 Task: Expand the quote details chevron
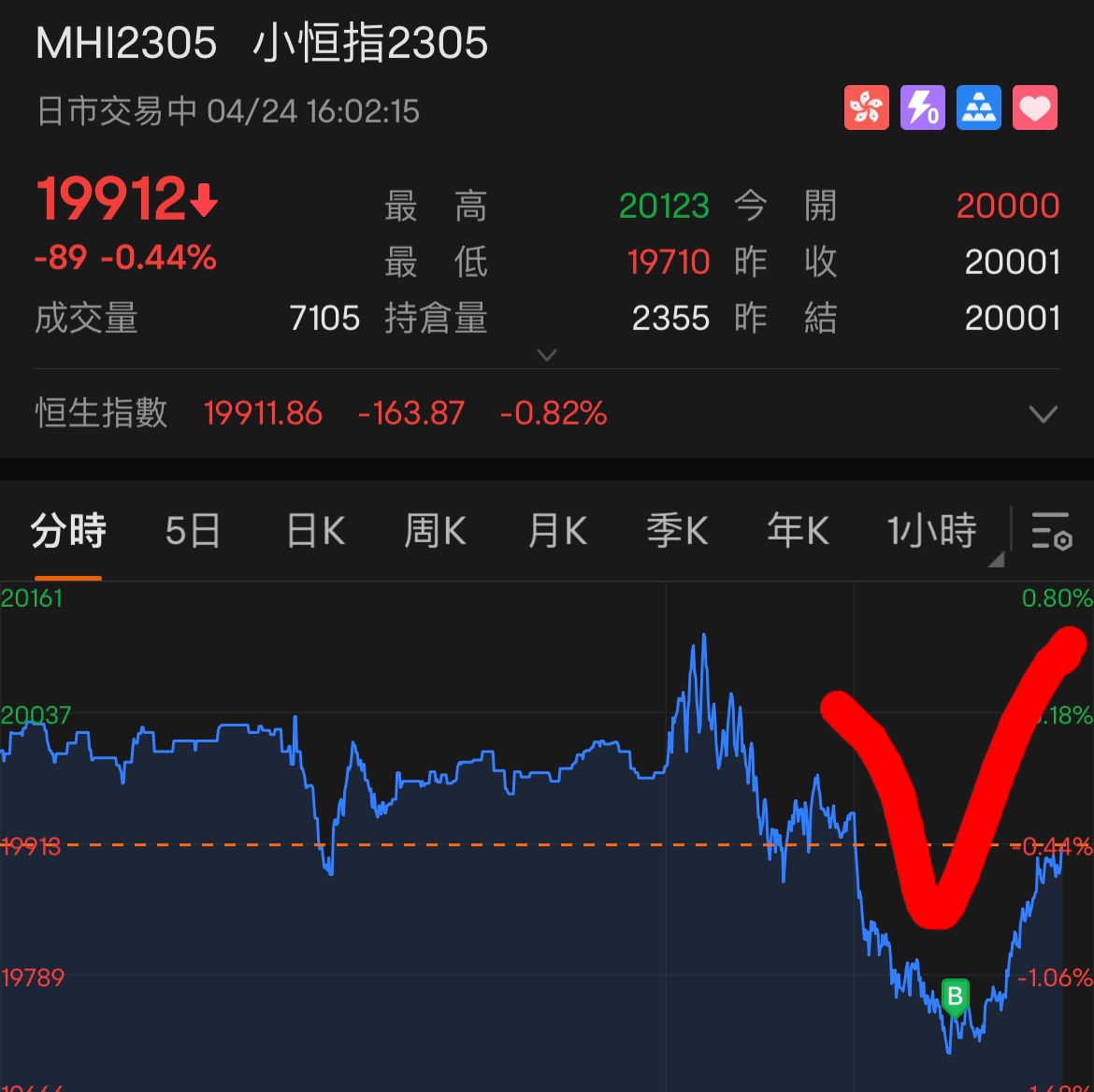click(x=547, y=355)
